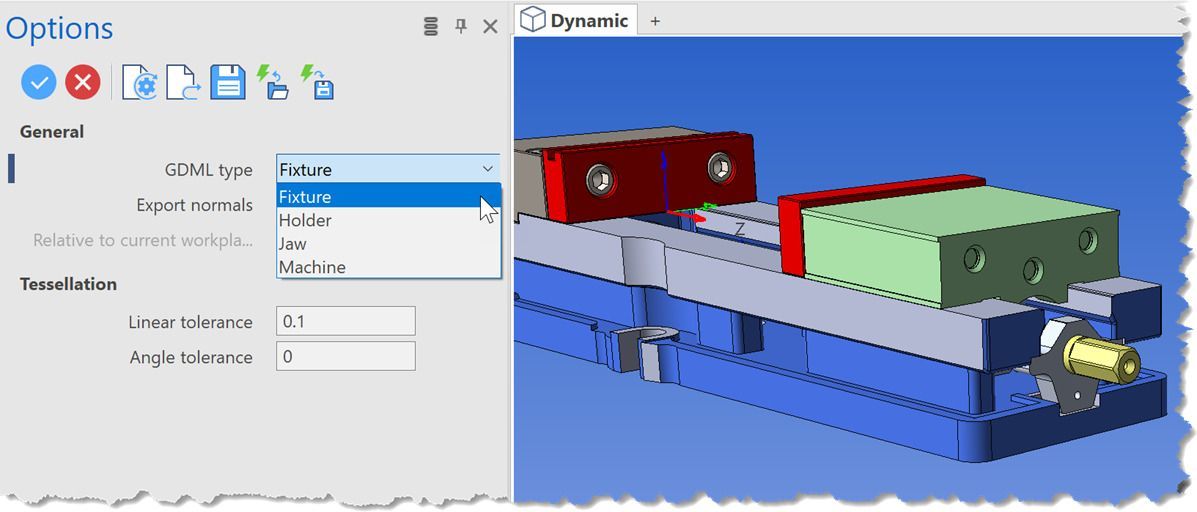Click the Angle tolerance label
This screenshot has height=512, width=1197.
point(191,357)
